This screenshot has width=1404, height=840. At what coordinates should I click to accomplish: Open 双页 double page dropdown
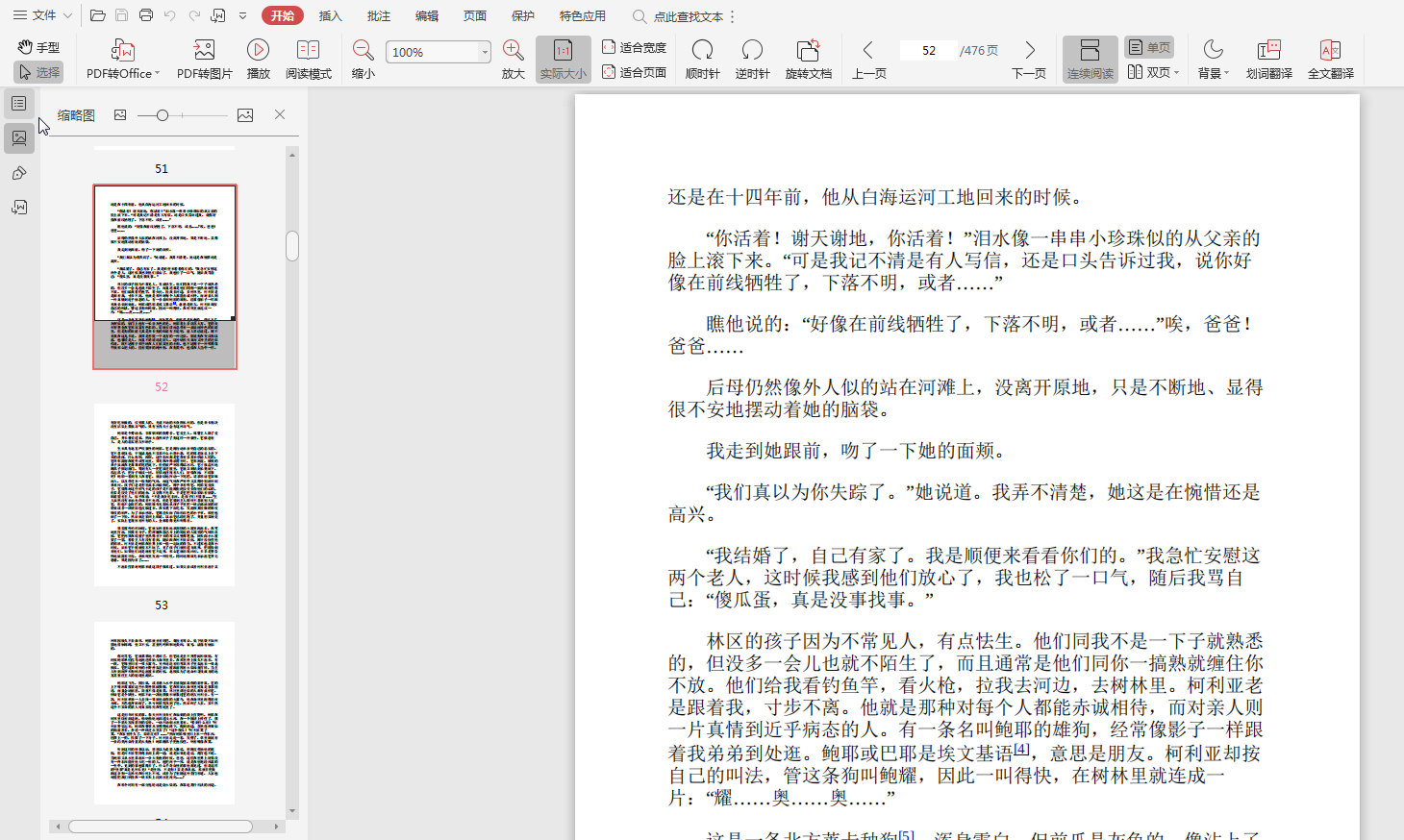[x=1153, y=72]
